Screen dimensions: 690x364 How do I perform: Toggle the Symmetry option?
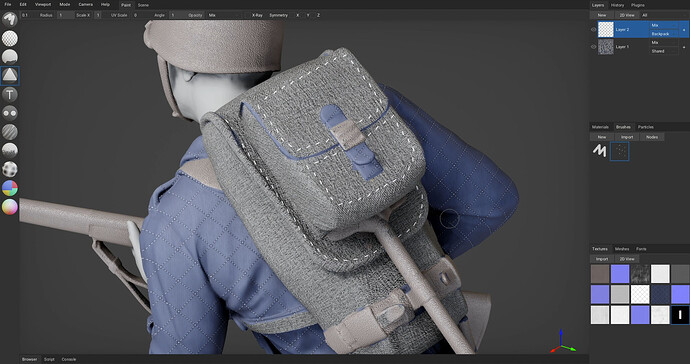pos(278,15)
